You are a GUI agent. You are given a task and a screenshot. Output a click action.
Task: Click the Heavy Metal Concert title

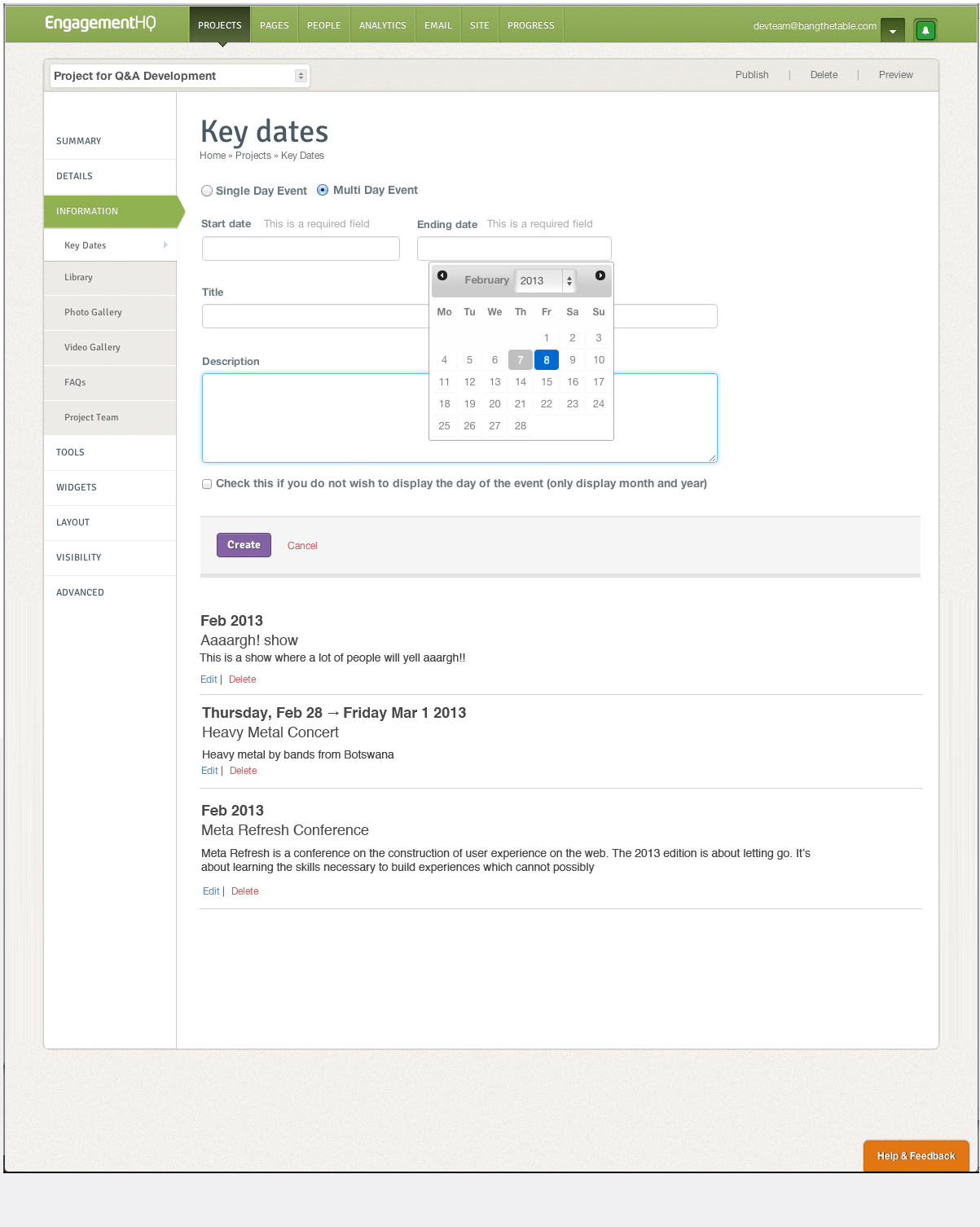pos(270,732)
